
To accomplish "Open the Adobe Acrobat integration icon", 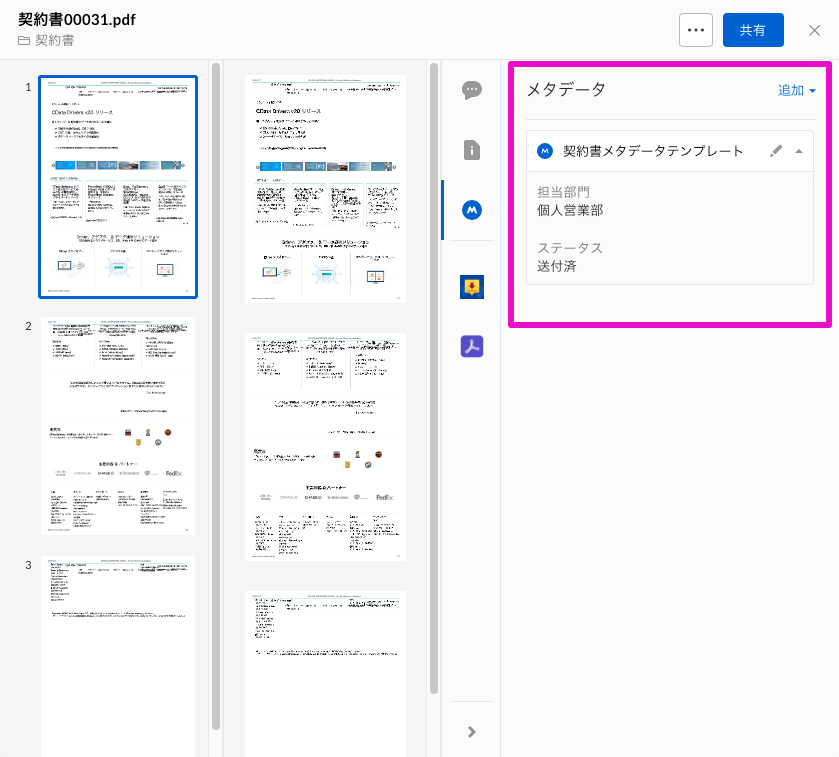I will pyautogui.click(x=471, y=347).
